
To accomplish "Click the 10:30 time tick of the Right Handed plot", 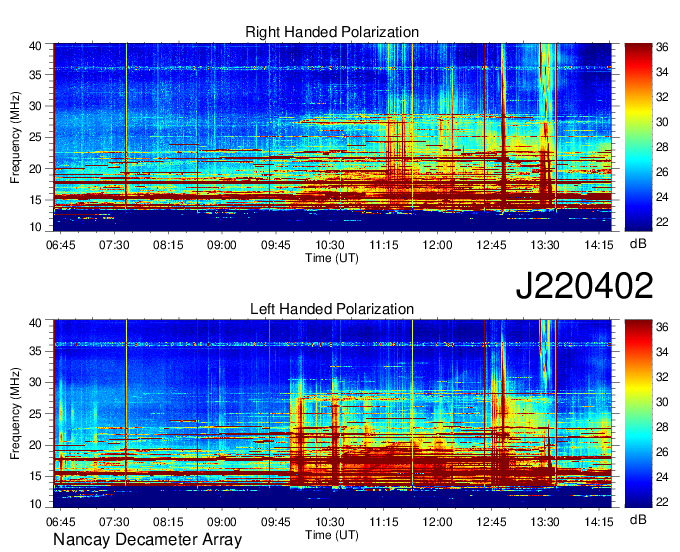I will tap(330, 245).
